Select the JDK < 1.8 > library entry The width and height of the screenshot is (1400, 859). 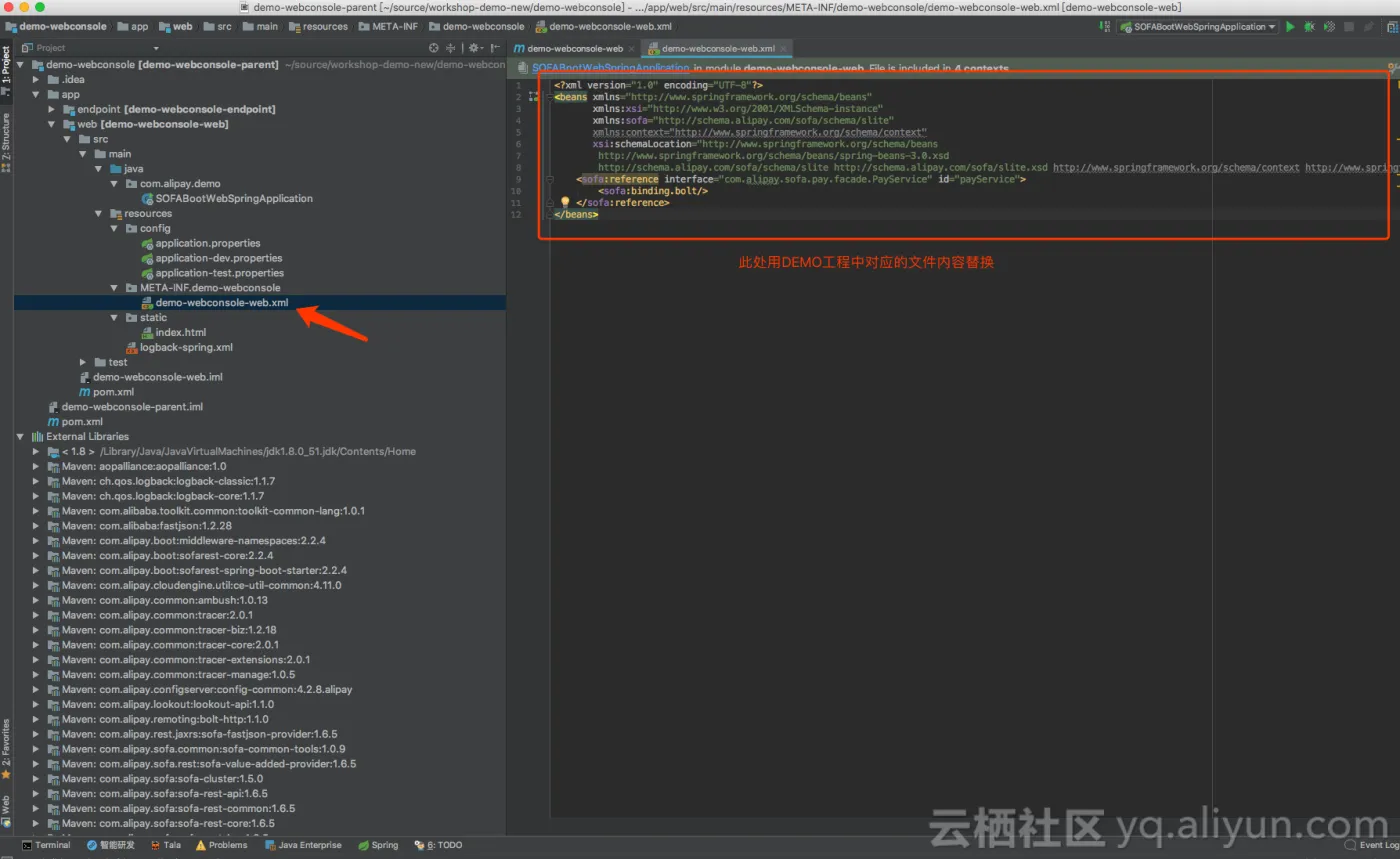[231, 451]
